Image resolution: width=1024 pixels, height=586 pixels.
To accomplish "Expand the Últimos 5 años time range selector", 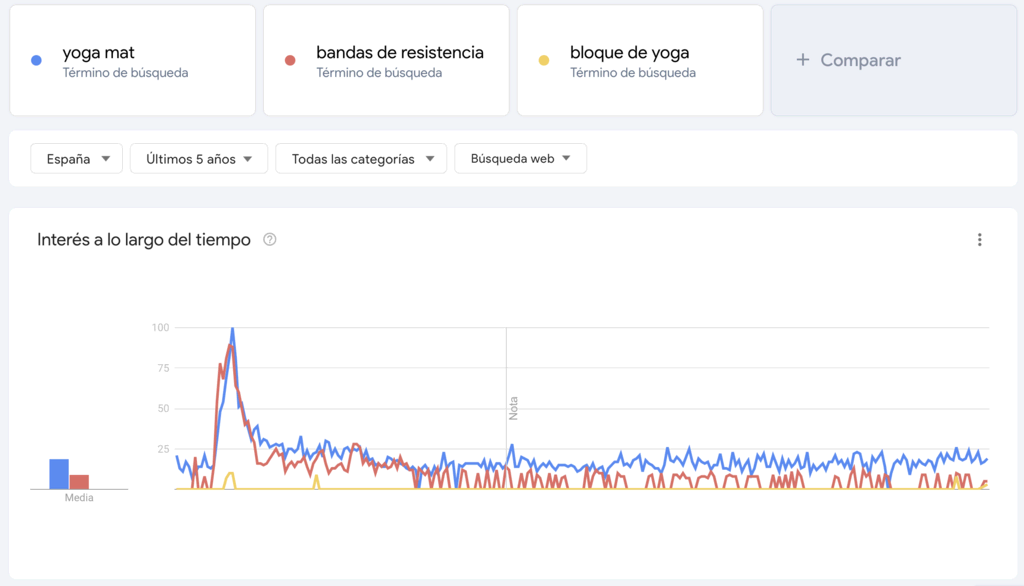I will pyautogui.click(x=198, y=158).
